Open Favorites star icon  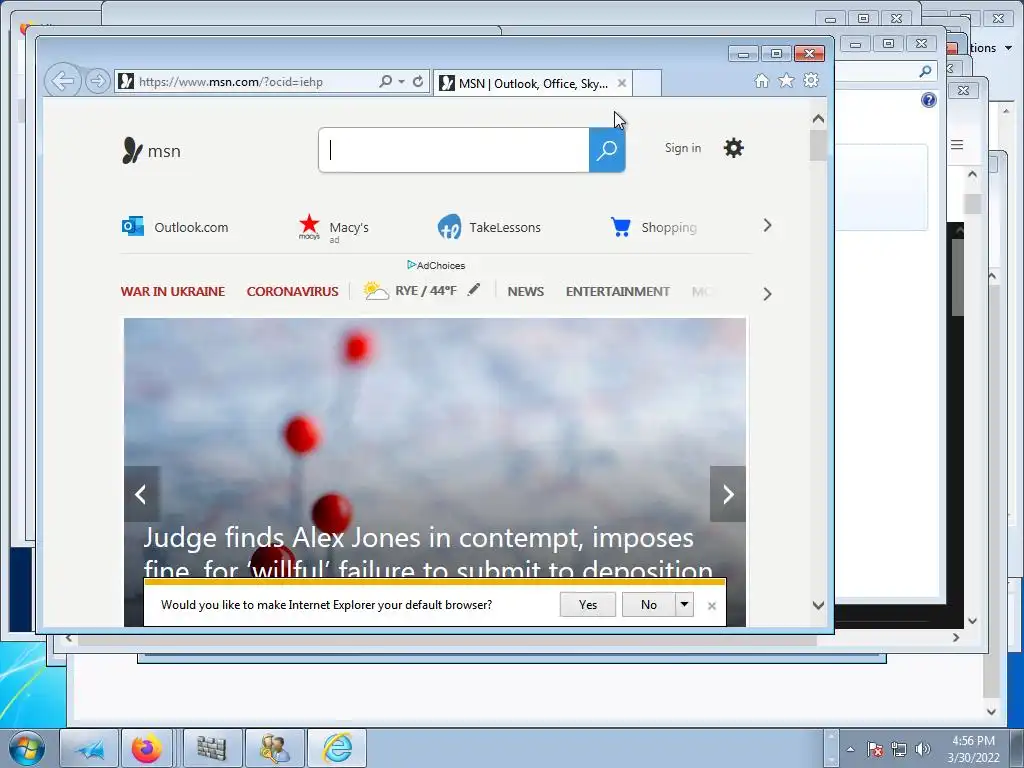(786, 80)
